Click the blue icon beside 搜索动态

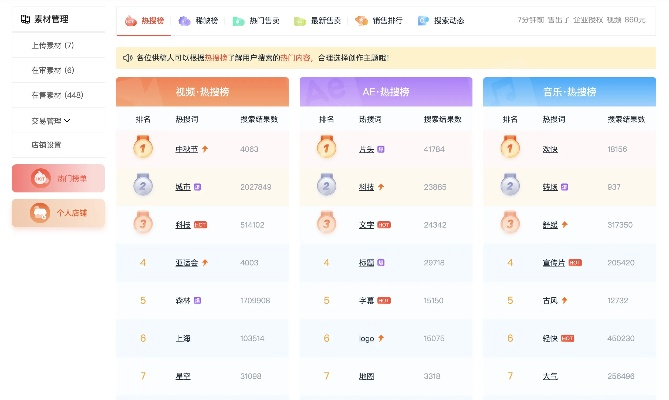pyautogui.click(x=423, y=20)
